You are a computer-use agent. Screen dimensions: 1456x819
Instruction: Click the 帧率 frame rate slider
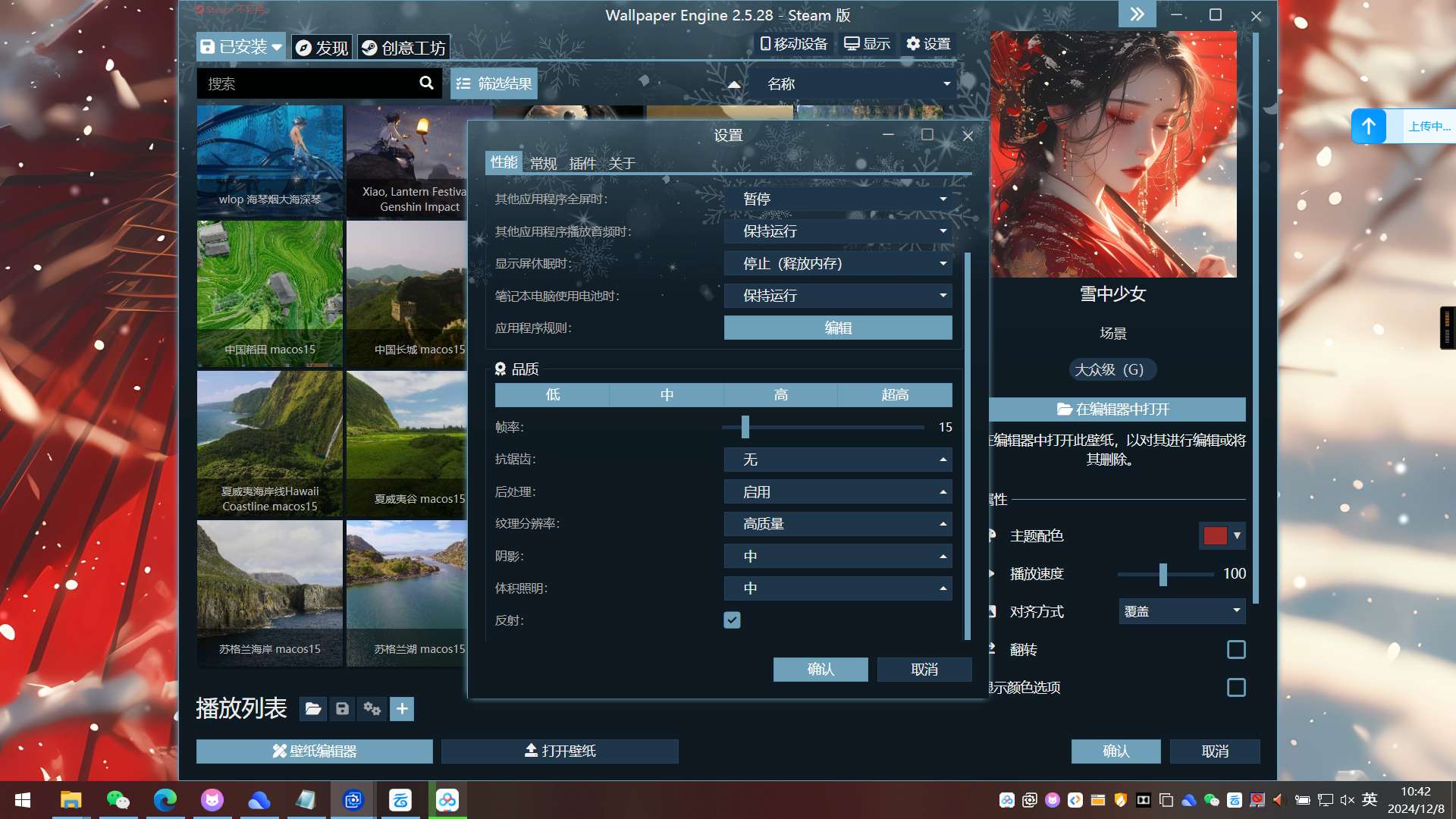pos(823,427)
